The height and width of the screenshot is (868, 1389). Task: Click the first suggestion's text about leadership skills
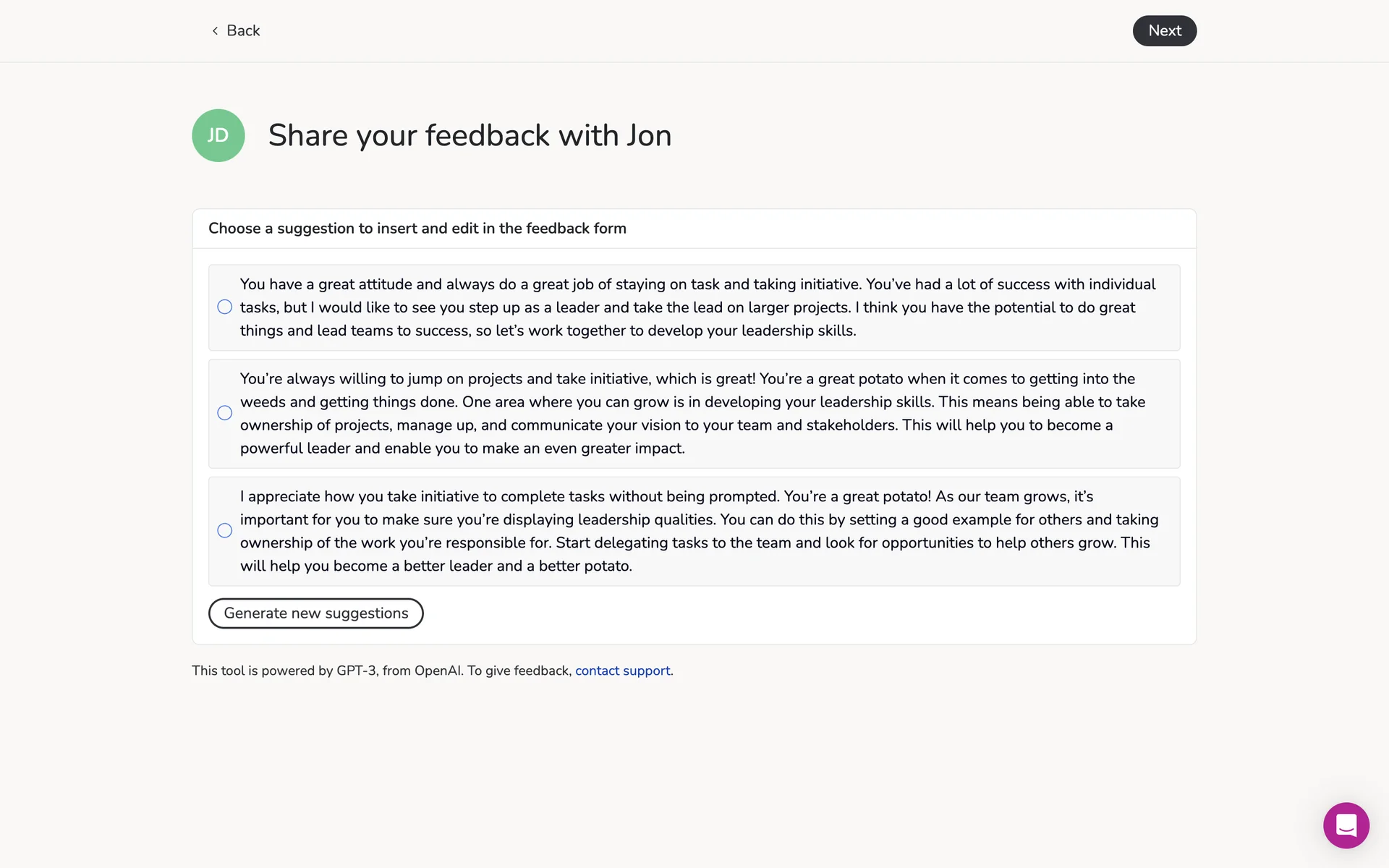[x=697, y=307]
